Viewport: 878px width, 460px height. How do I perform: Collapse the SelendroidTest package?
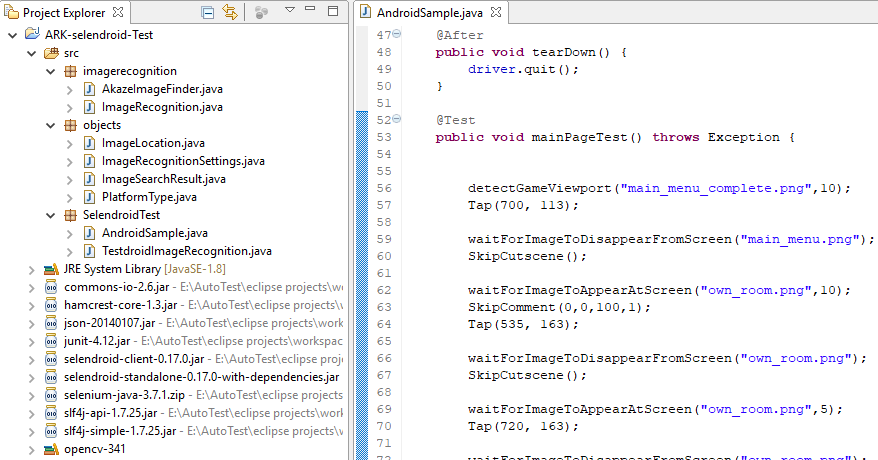click(x=50, y=215)
